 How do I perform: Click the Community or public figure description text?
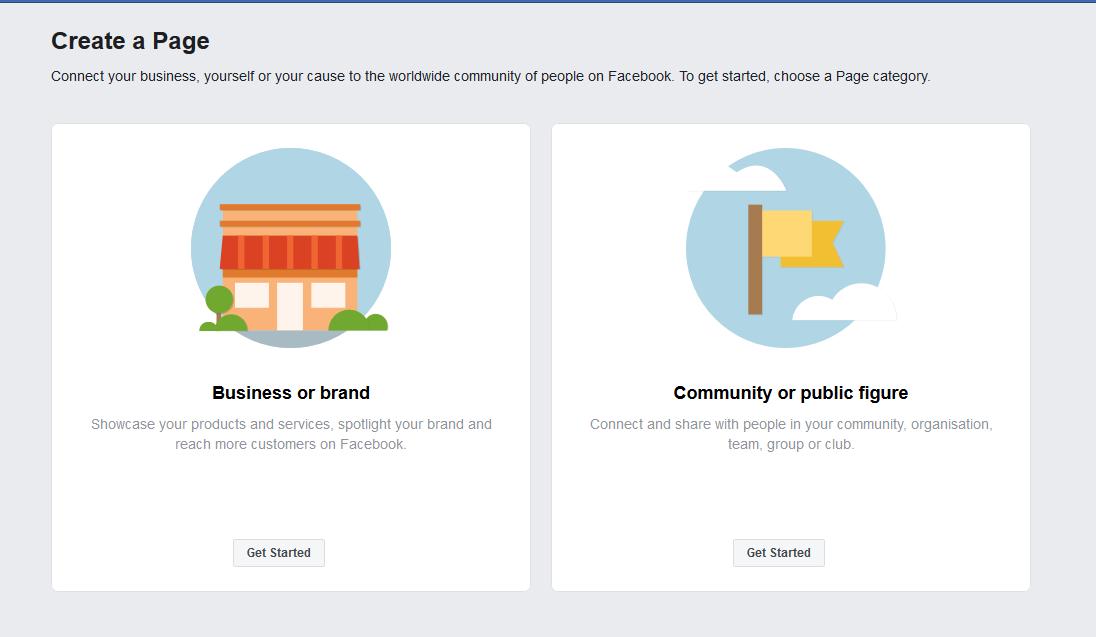pos(790,434)
